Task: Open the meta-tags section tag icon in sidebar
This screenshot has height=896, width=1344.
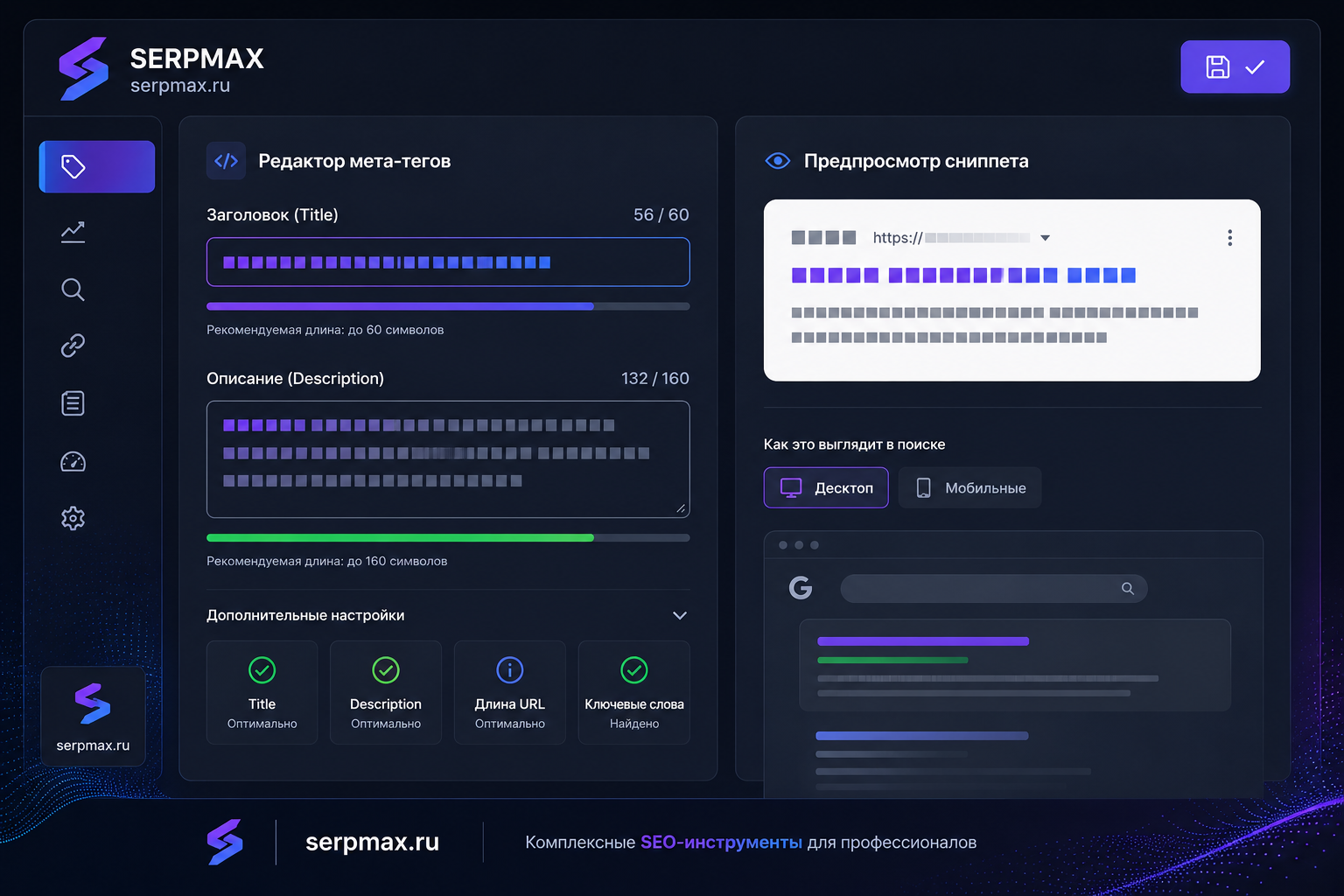Action: click(97, 166)
